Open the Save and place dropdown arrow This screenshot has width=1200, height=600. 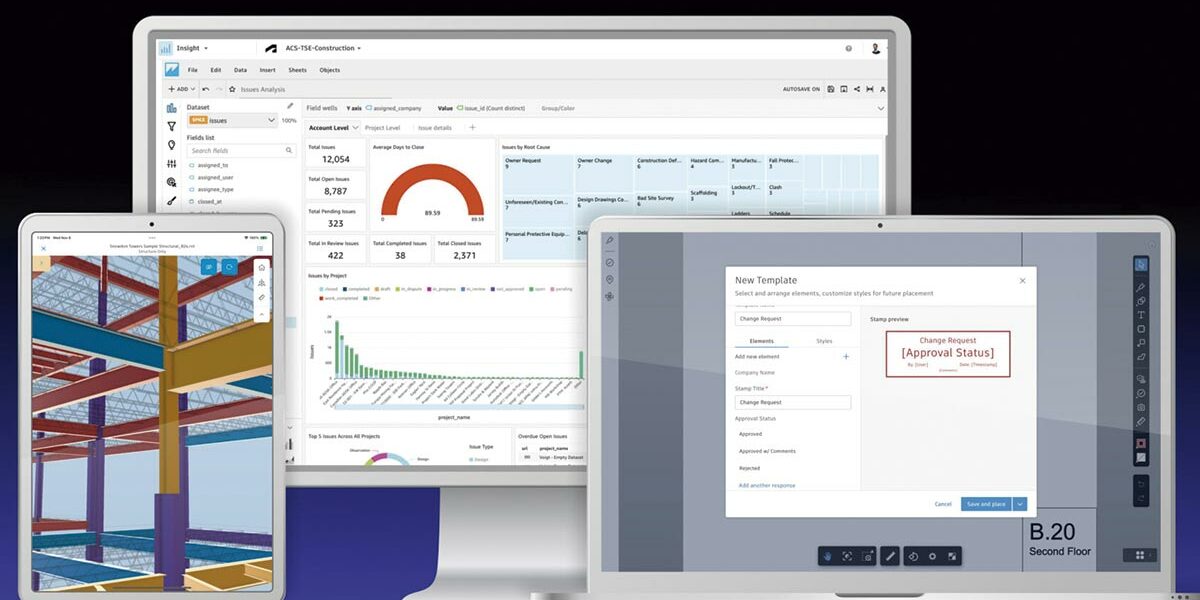coord(1019,504)
